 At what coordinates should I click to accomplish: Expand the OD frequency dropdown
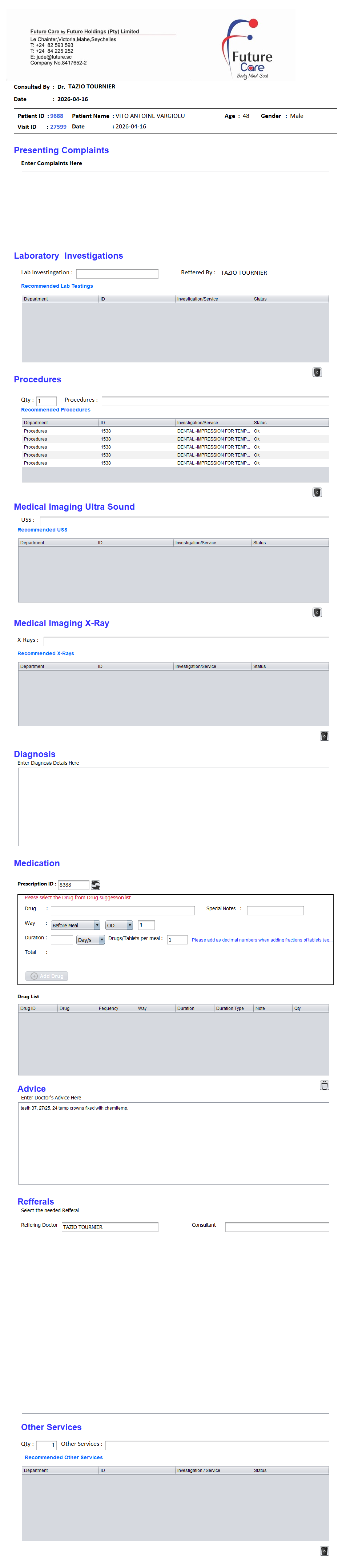(x=119, y=924)
